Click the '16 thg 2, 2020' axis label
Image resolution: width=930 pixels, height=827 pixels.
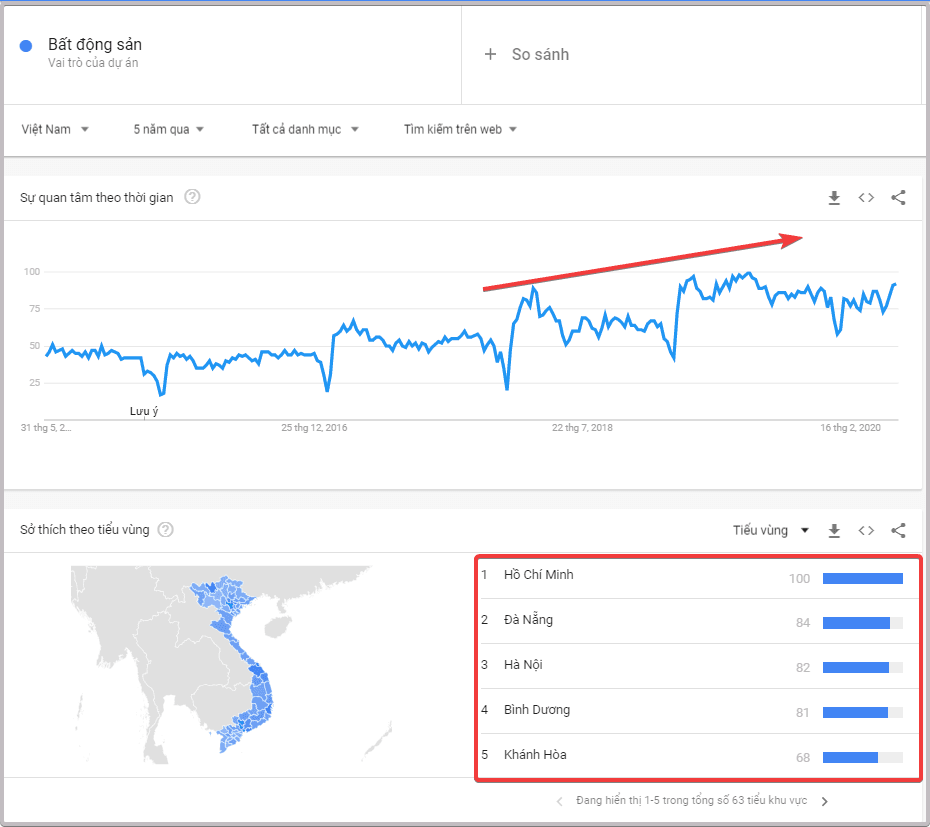pos(851,428)
